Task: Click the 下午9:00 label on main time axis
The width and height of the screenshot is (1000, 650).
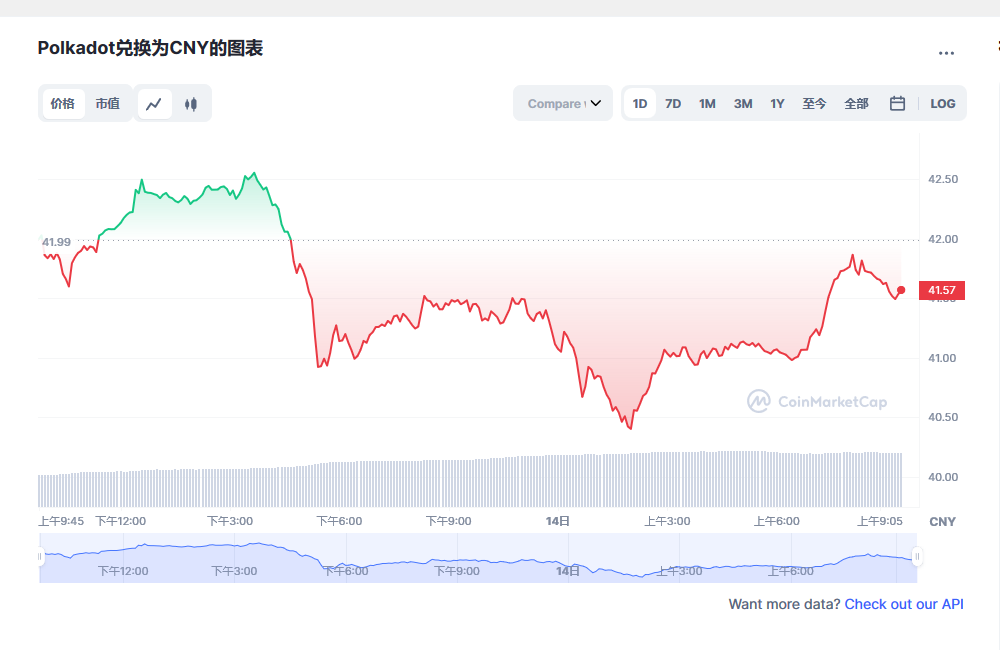Action: tap(449, 521)
